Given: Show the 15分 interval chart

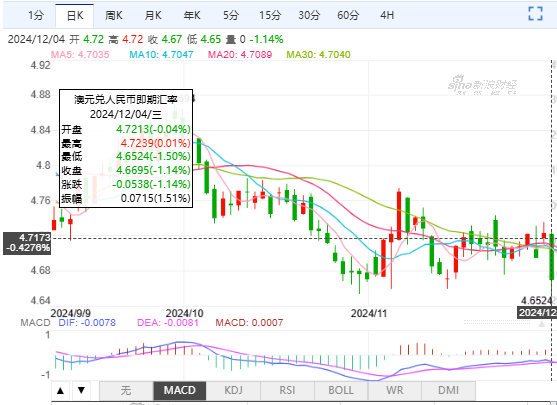Looking at the screenshot, I should pos(270,15).
